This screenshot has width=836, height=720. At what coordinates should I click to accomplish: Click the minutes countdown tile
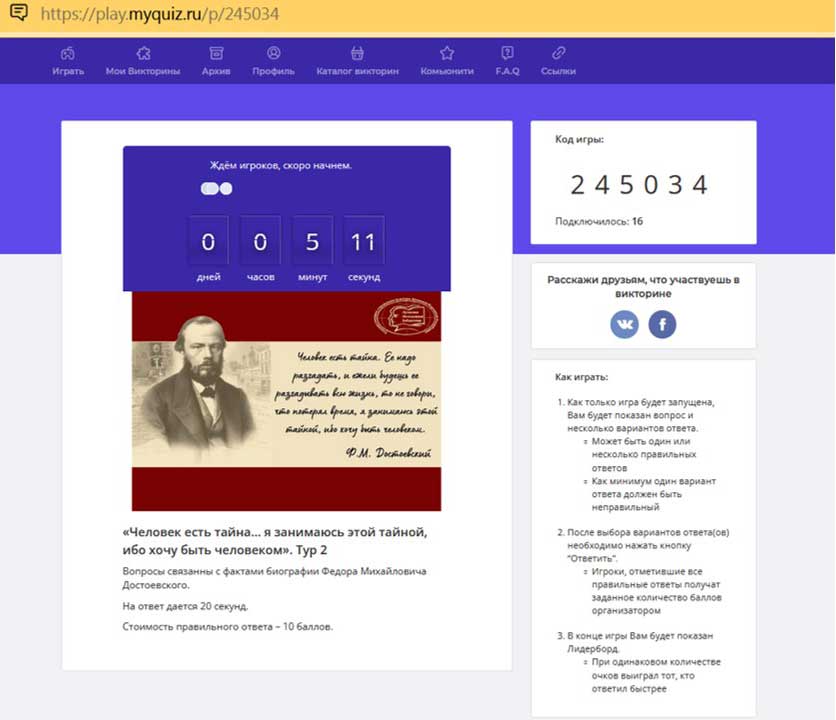tap(312, 242)
